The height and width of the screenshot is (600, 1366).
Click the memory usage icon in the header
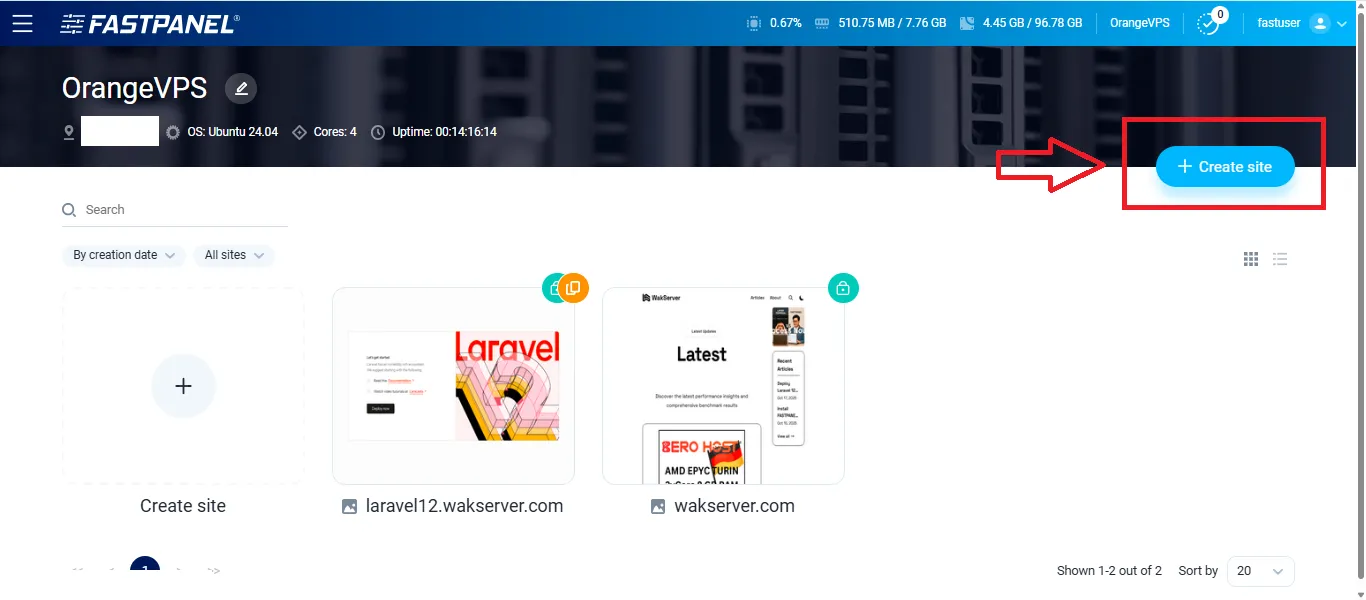point(822,22)
